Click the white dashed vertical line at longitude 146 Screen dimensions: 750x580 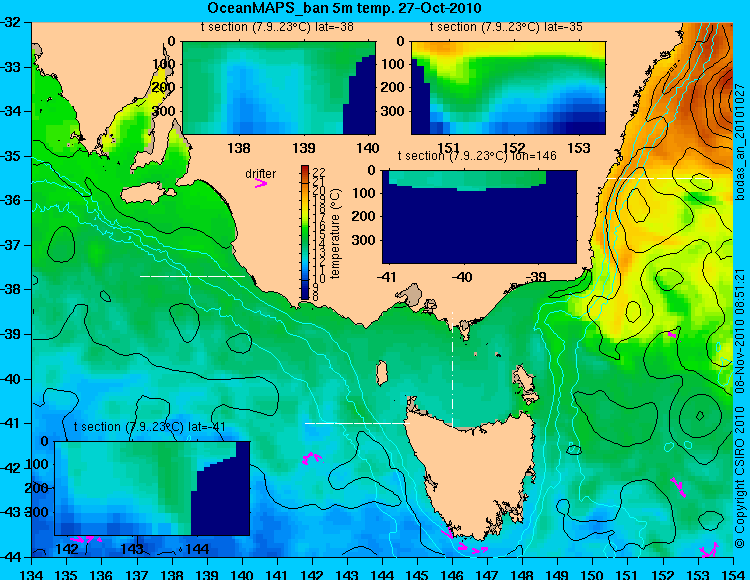point(452,369)
